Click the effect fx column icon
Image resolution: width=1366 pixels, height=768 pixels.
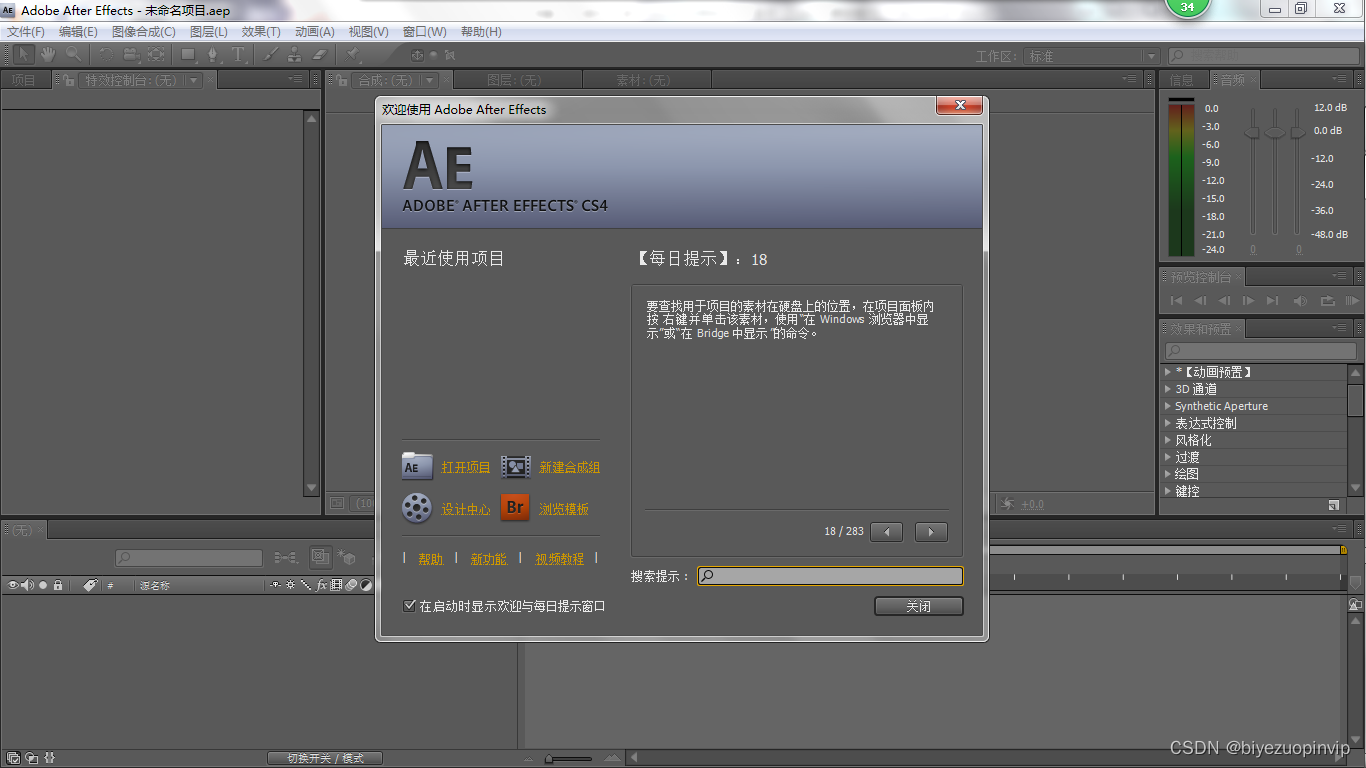coord(322,586)
